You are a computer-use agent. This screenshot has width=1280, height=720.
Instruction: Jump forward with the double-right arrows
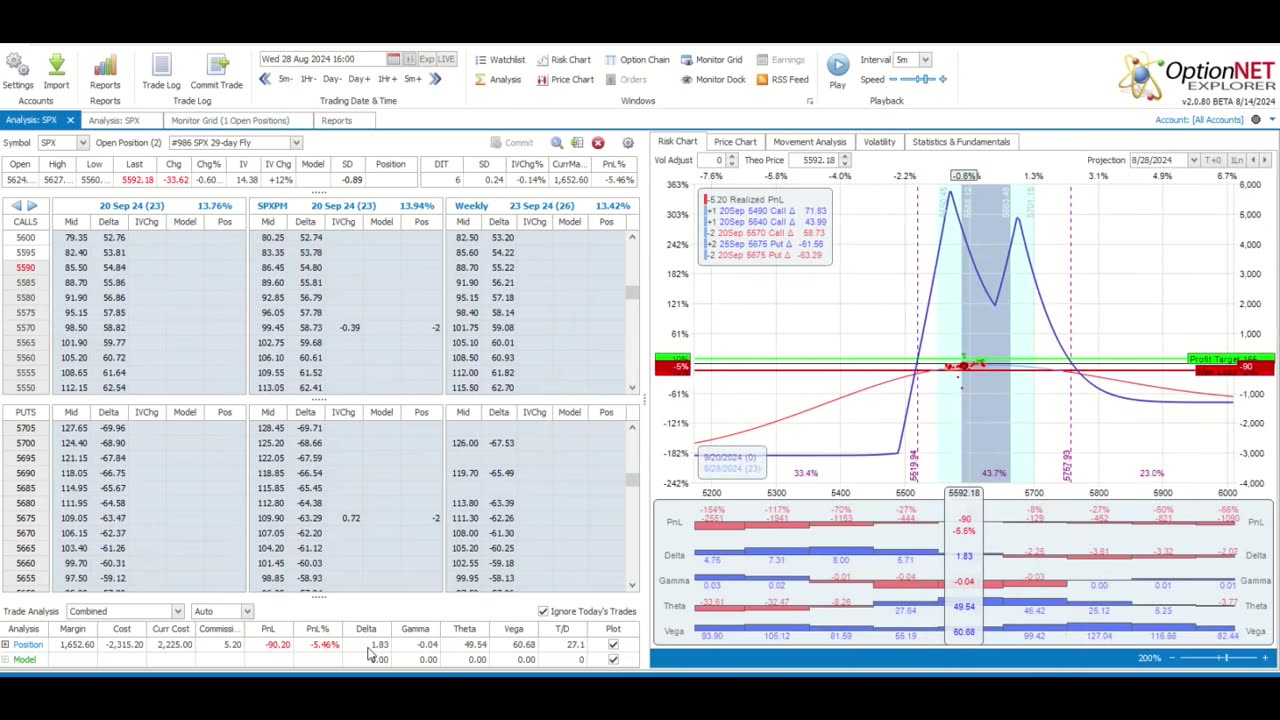point(435,79)
